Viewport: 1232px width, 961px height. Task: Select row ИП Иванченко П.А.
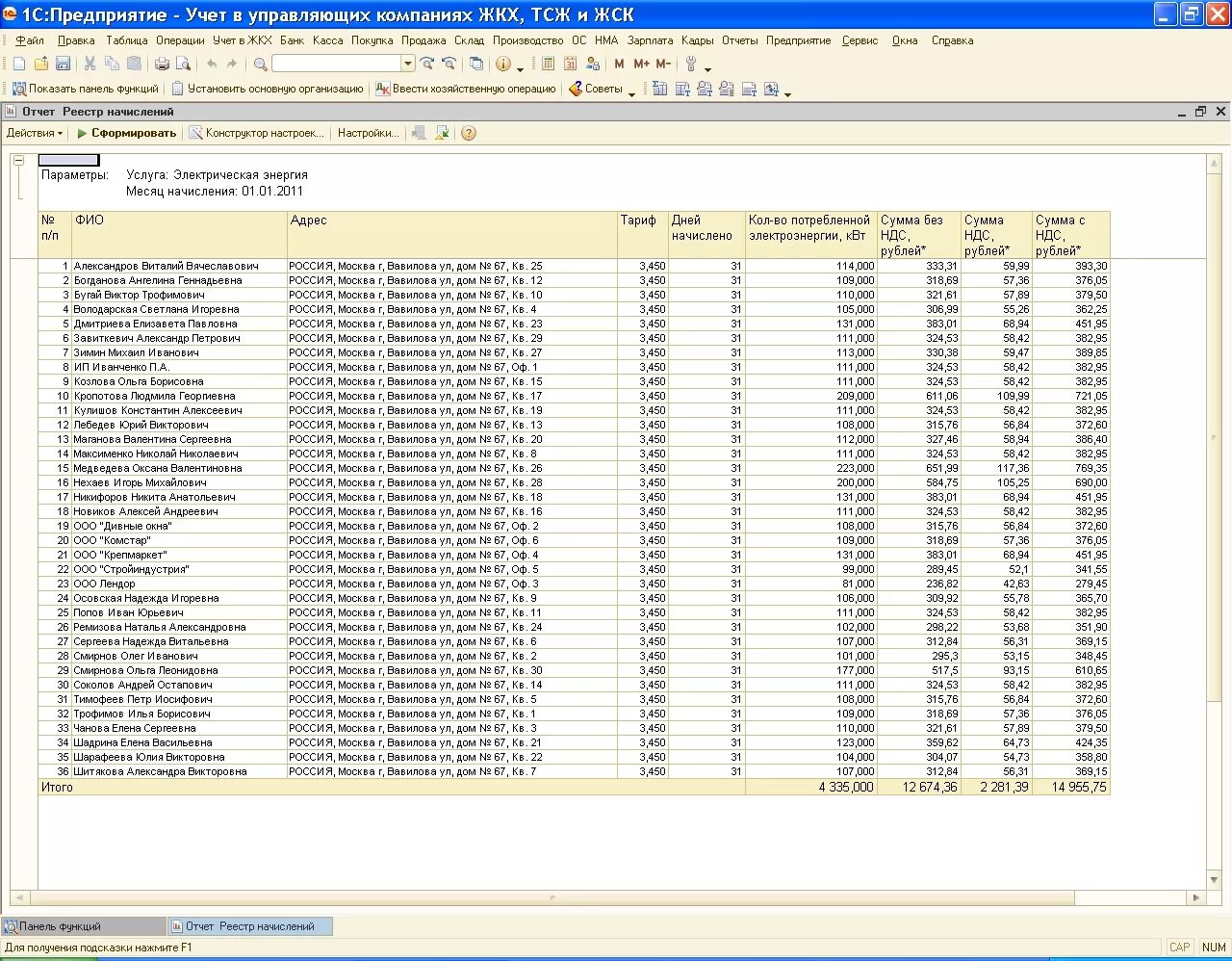tap(574, 367)
